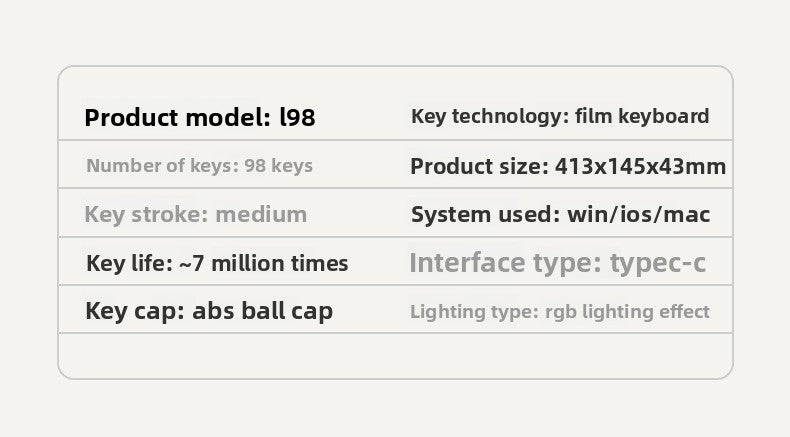Select the "98 keys" value text

coord(278,166)
